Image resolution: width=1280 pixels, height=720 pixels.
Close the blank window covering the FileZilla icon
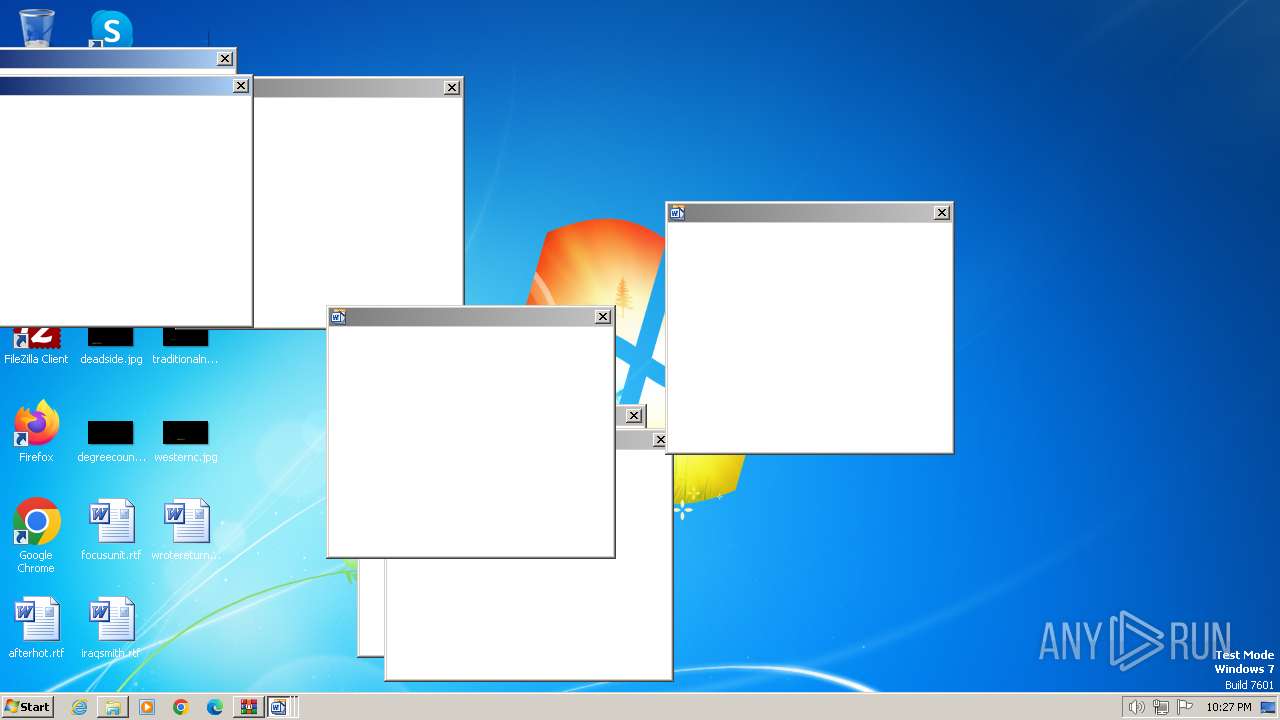point(241,86)
